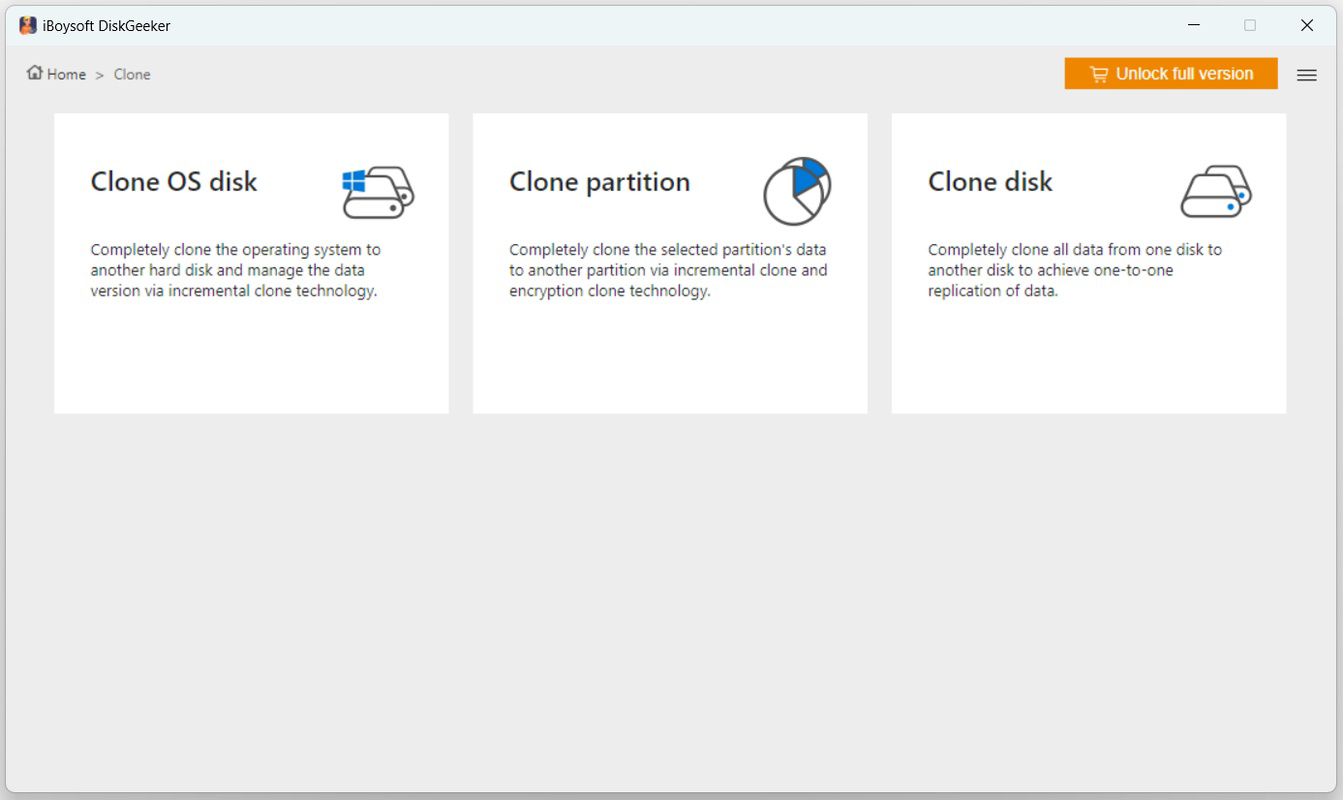Click the Clone disk drive icon
The height and width of the screenshot is (800, 1343).
click(1216, 192)
